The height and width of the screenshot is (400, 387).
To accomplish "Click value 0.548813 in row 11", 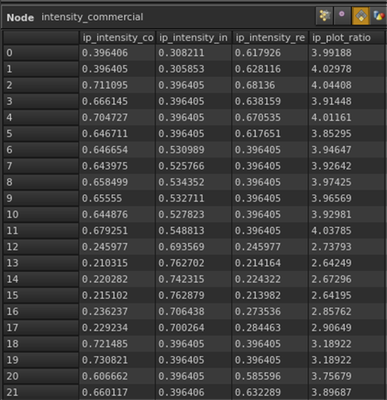I will tap(181, 231).
